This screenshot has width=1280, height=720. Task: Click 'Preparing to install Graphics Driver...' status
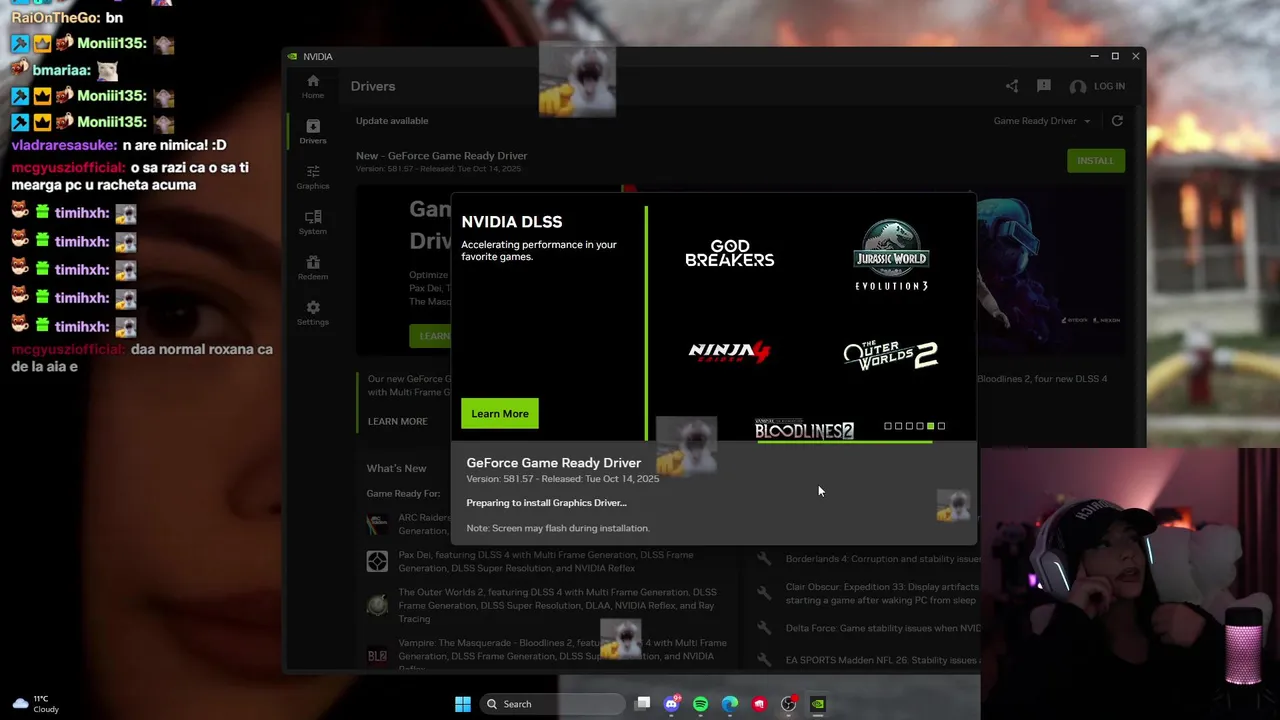click(546, 503)
